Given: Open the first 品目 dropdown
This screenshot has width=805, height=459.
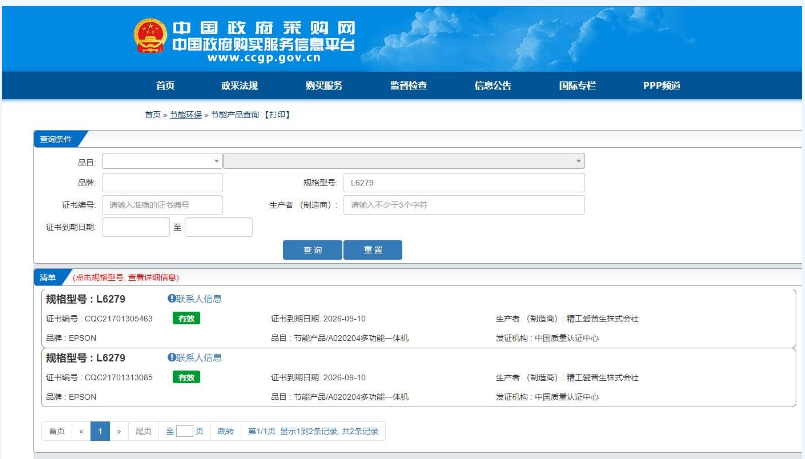Looking at the screenshot, I should tap(161, 161).
